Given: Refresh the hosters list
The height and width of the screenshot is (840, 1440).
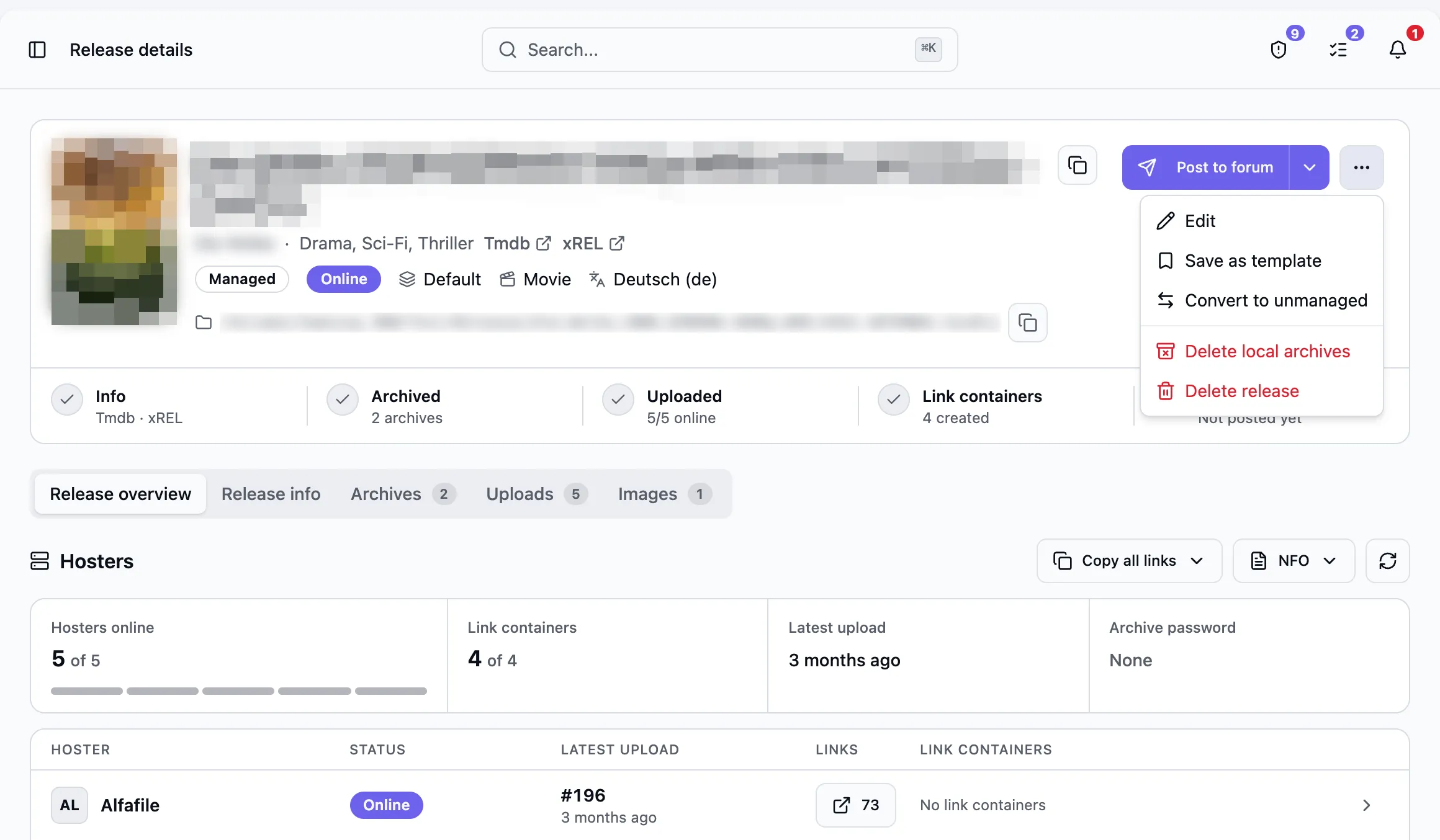Looking at the screenshot, I should pyautogui.click(x=1388, y=561).
